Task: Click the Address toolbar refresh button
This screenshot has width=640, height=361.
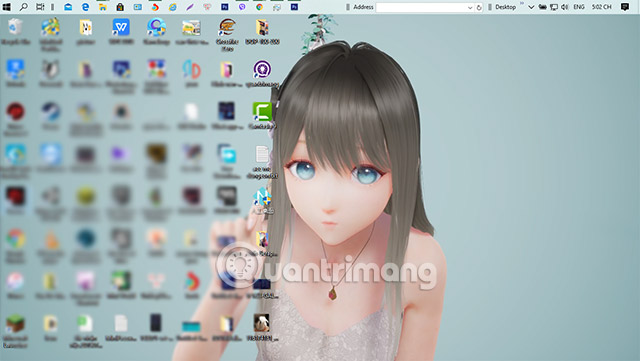Action: (479, 7)
